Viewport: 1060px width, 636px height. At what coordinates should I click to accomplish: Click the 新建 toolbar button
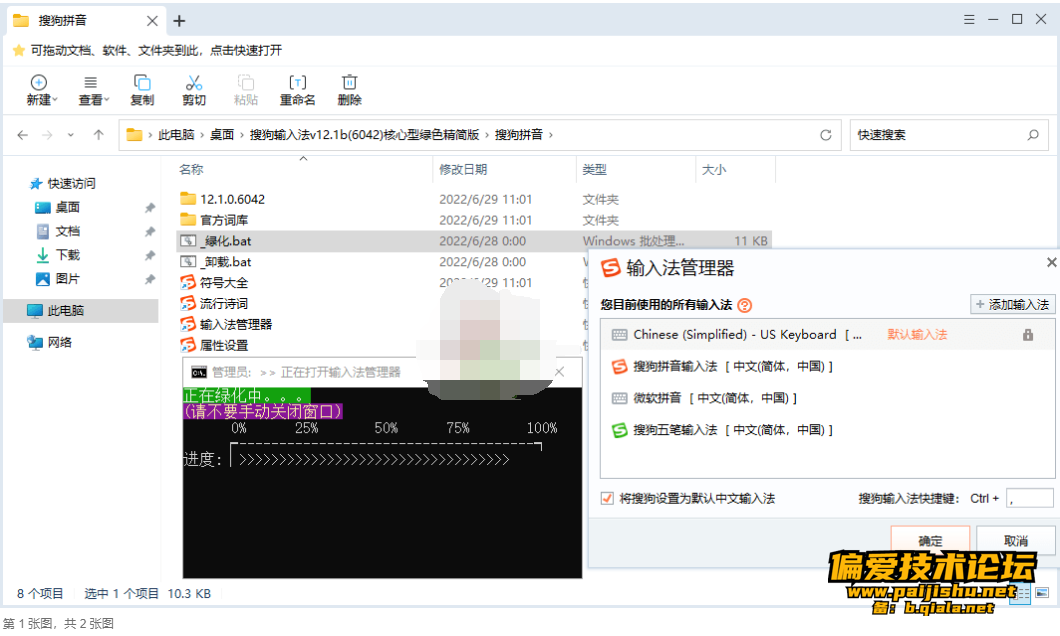pos(42,90)
